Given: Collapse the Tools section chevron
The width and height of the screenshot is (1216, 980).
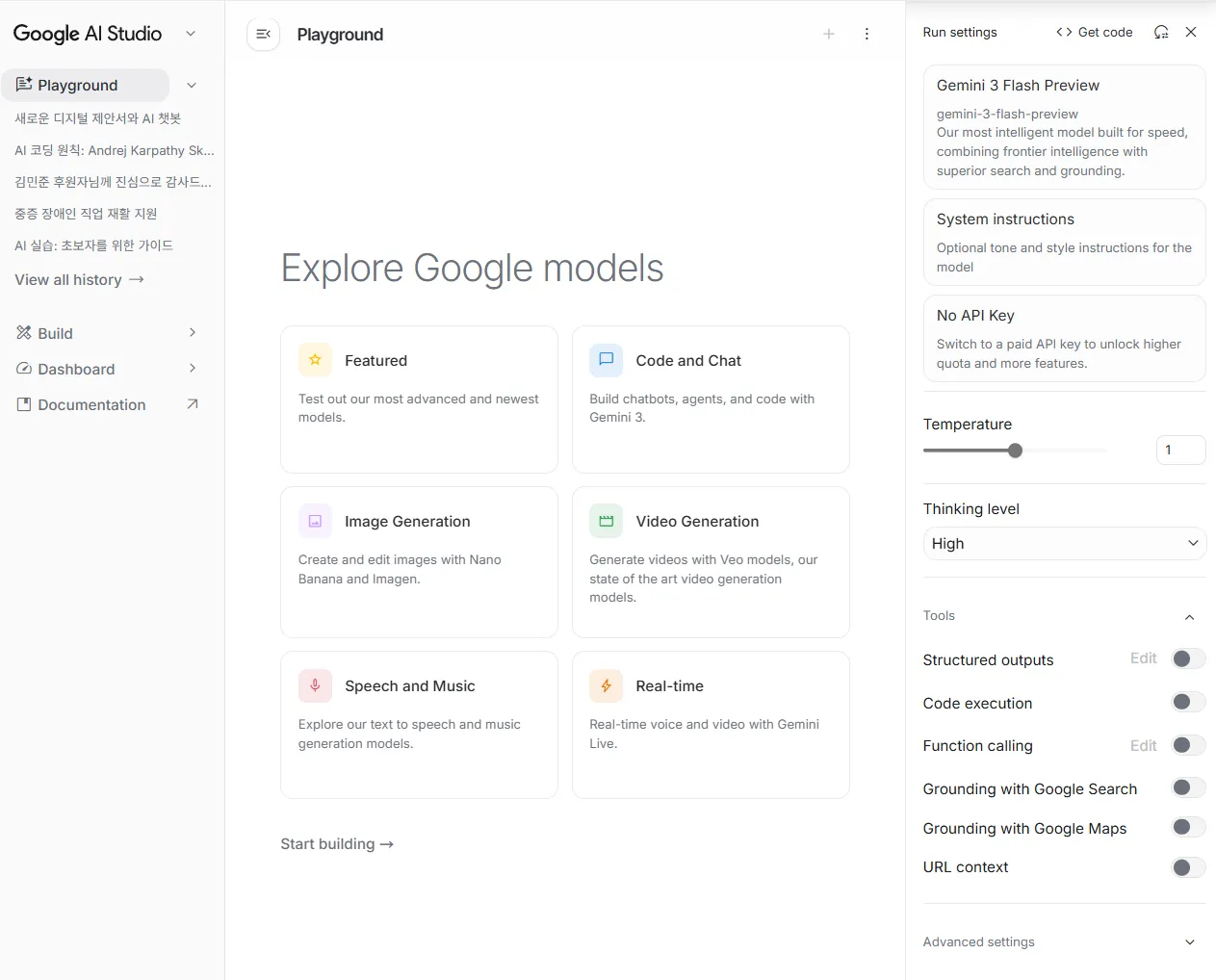Looking at the screenshot, I should tap(1190, 617).
